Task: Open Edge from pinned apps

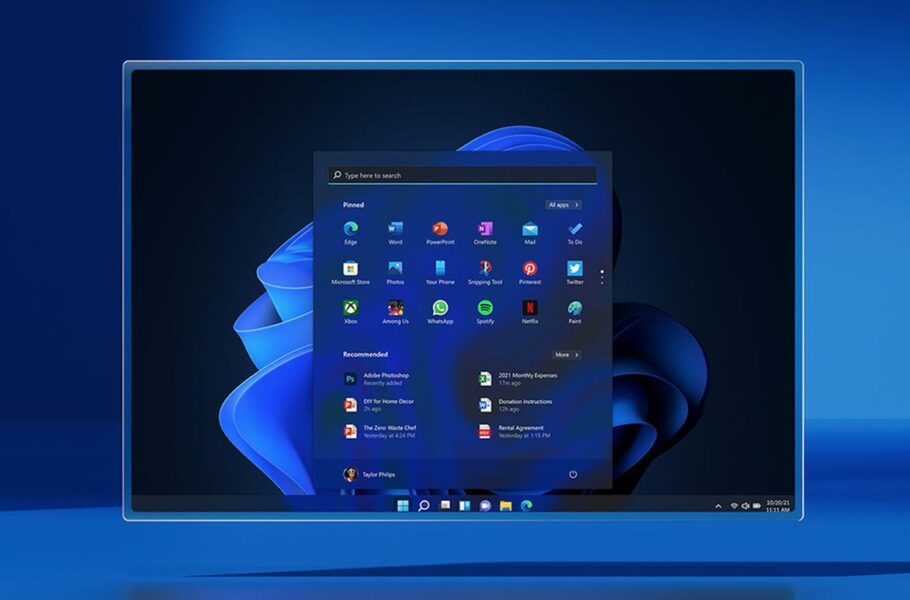Action: [x=351, y=233]
